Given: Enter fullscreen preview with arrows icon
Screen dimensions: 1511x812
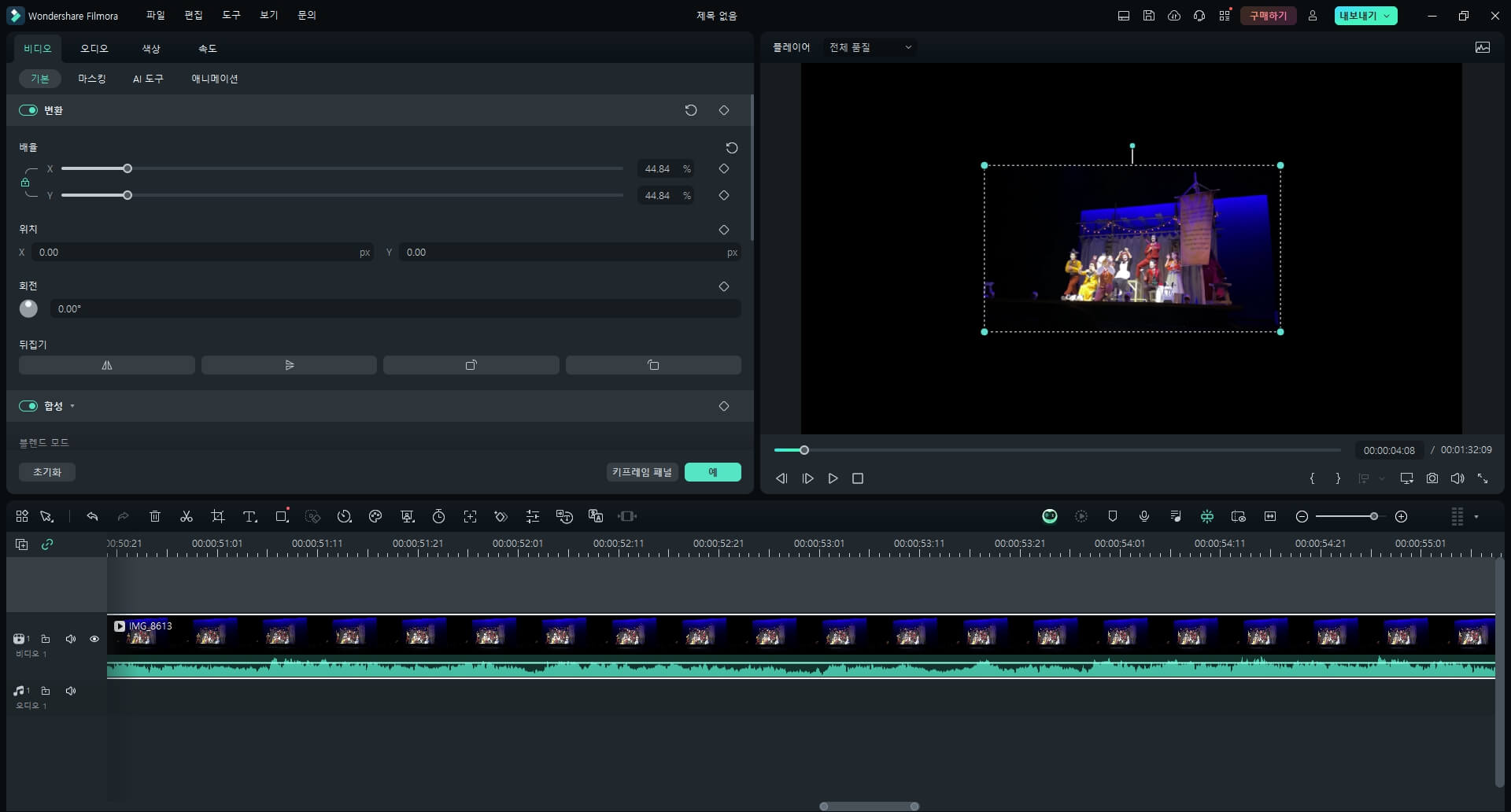Looking at the screenshot, I should point(1483,478).
